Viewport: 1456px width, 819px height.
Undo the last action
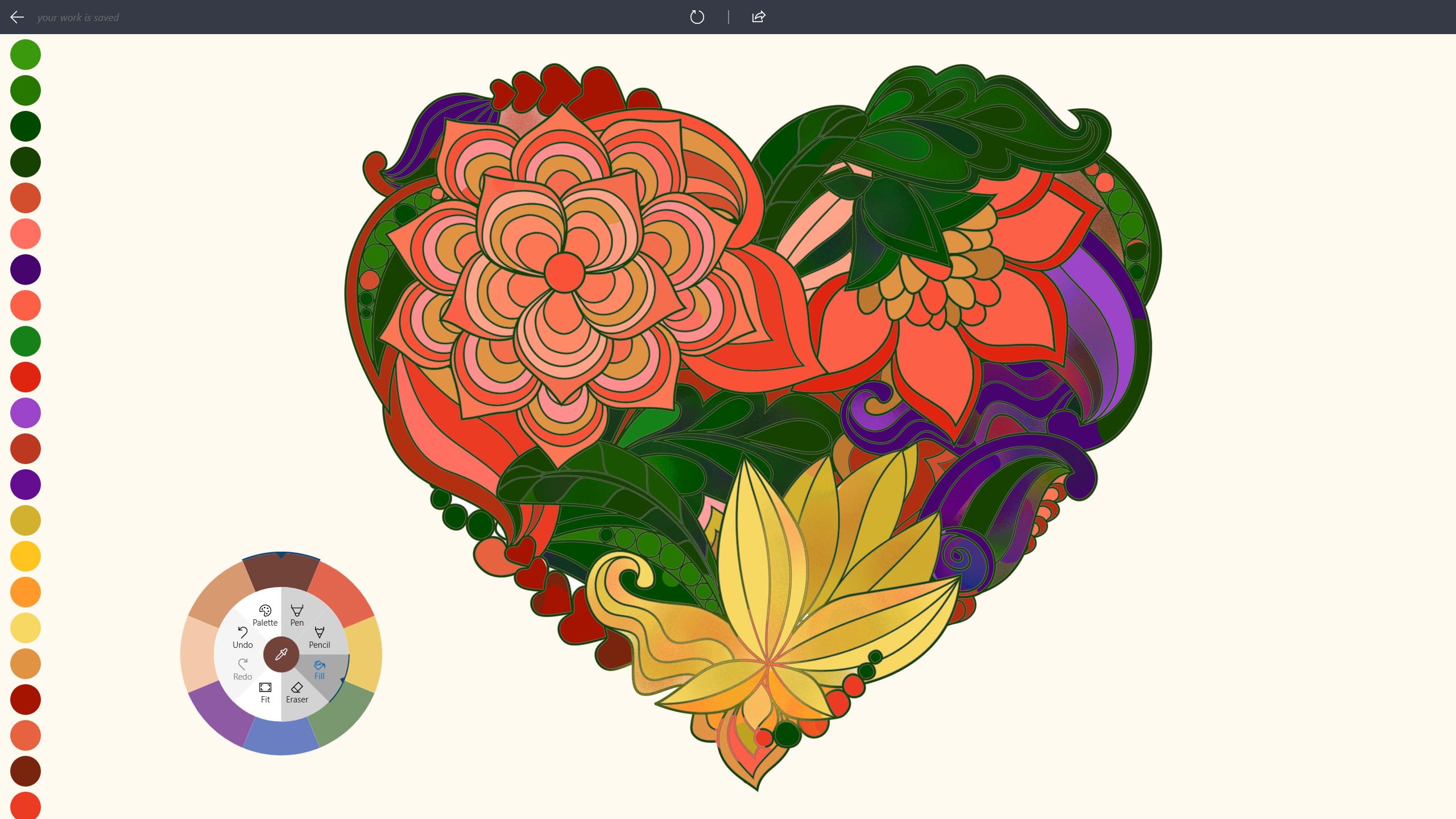242,638
